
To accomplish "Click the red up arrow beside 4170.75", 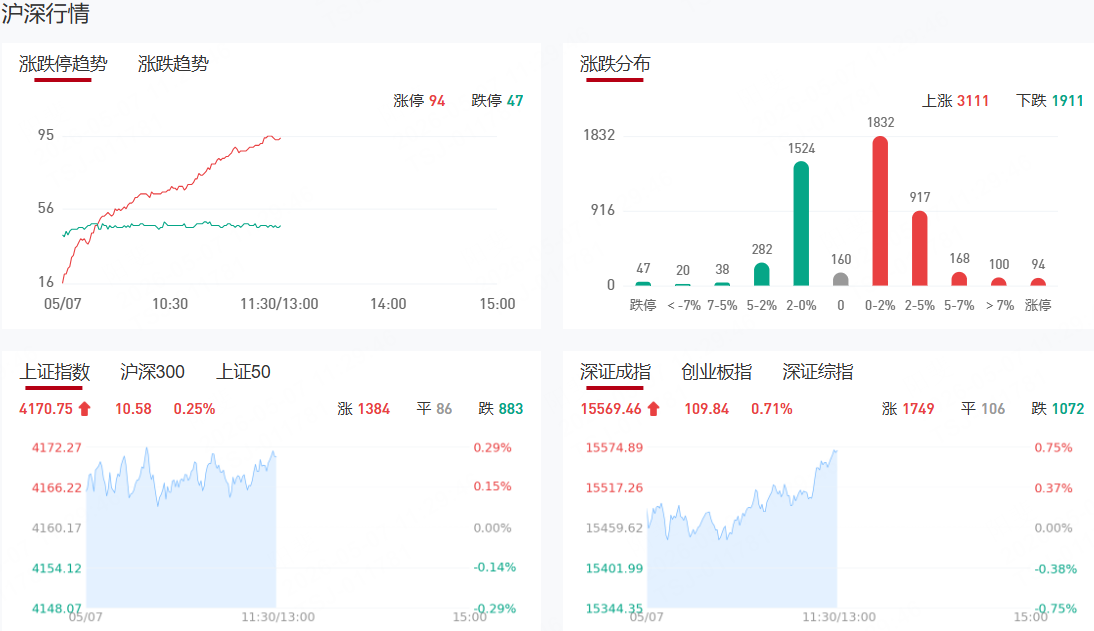I will [84, 409].
